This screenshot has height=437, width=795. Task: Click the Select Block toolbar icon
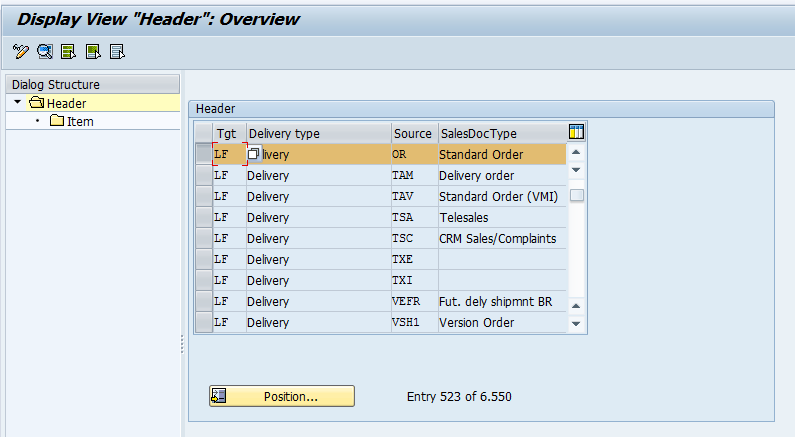pos(93,51)
